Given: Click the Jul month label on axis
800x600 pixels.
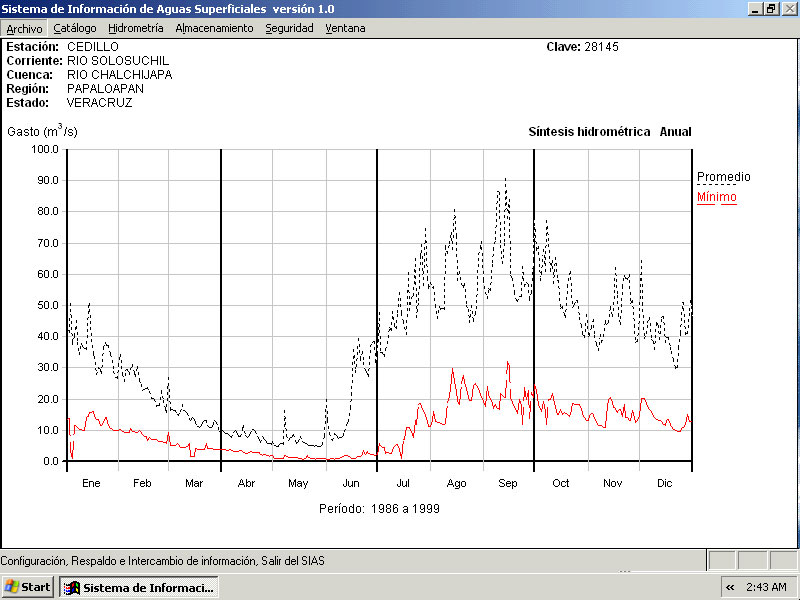Looking at the screenshot, I should [403, 483].
